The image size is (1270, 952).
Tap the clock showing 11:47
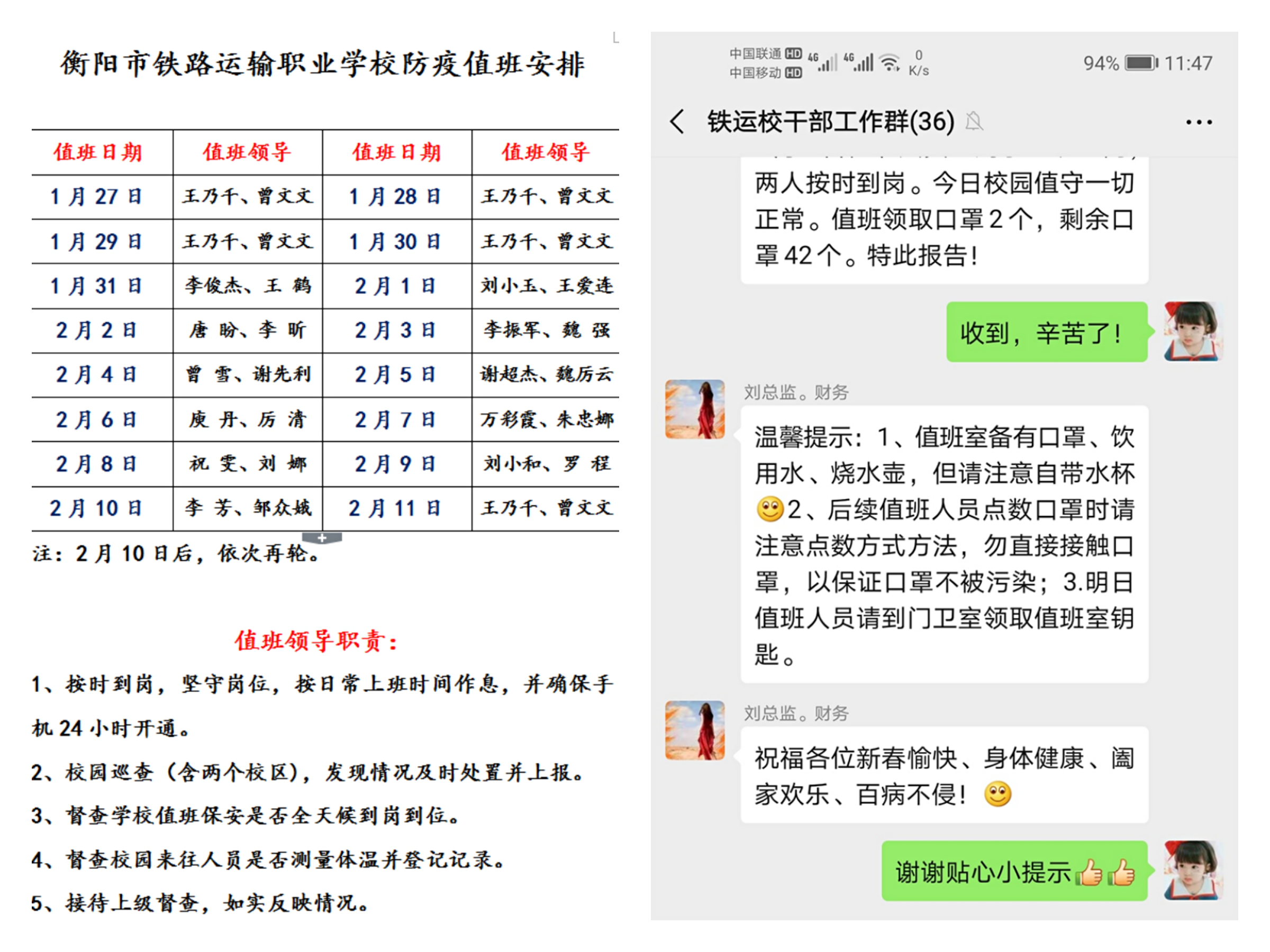(1188, 63)
